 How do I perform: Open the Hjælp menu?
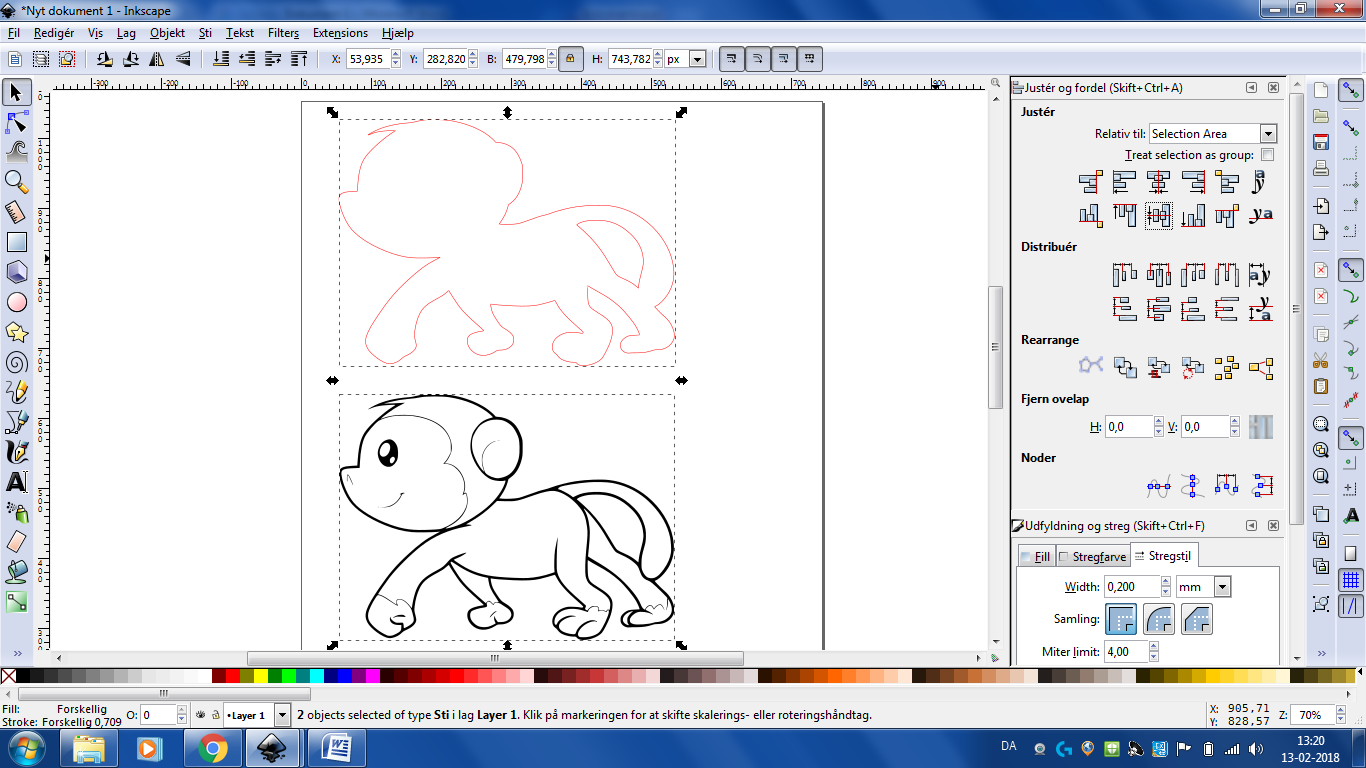click(x=397, y=33)
